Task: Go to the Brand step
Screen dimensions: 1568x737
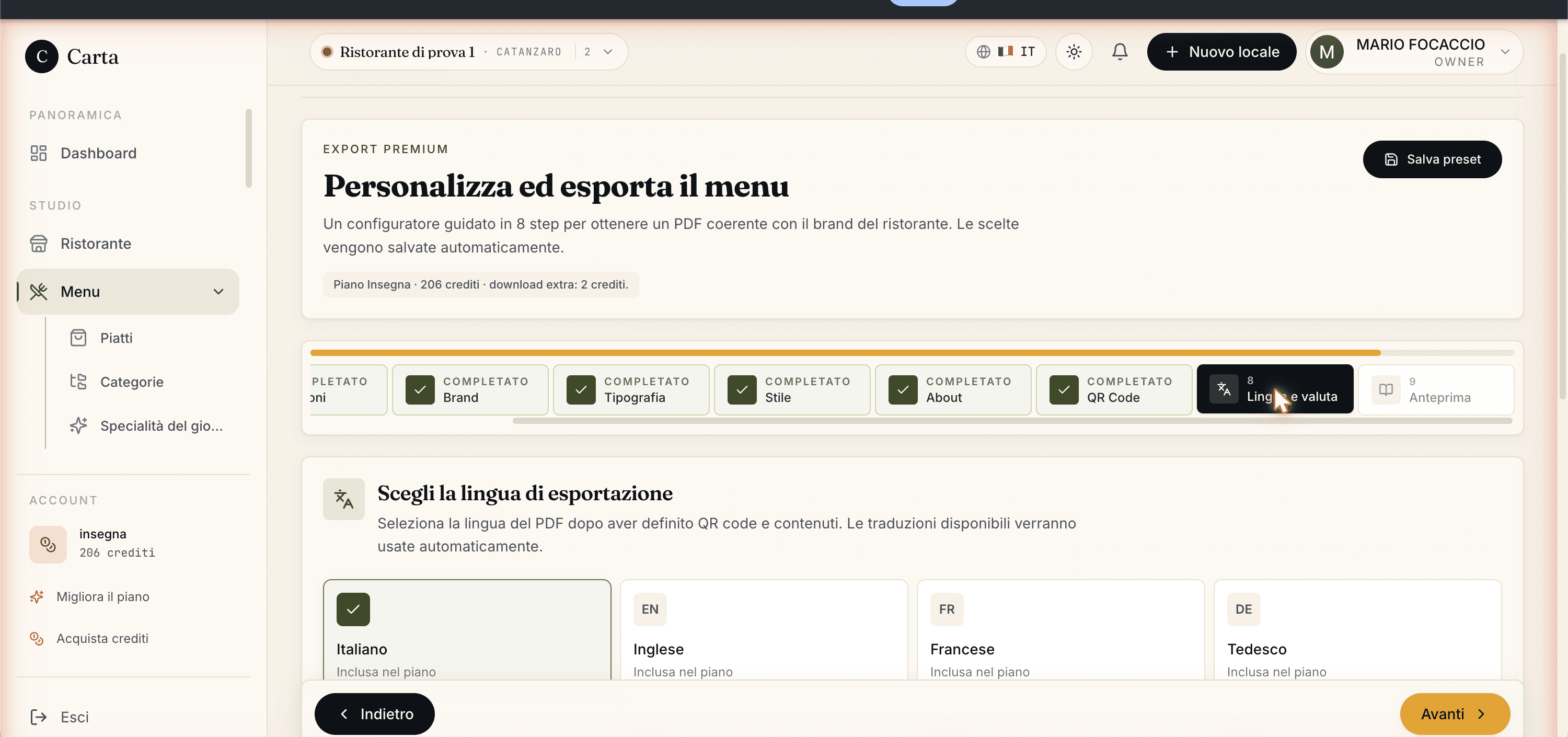Action: click(470, 389)
